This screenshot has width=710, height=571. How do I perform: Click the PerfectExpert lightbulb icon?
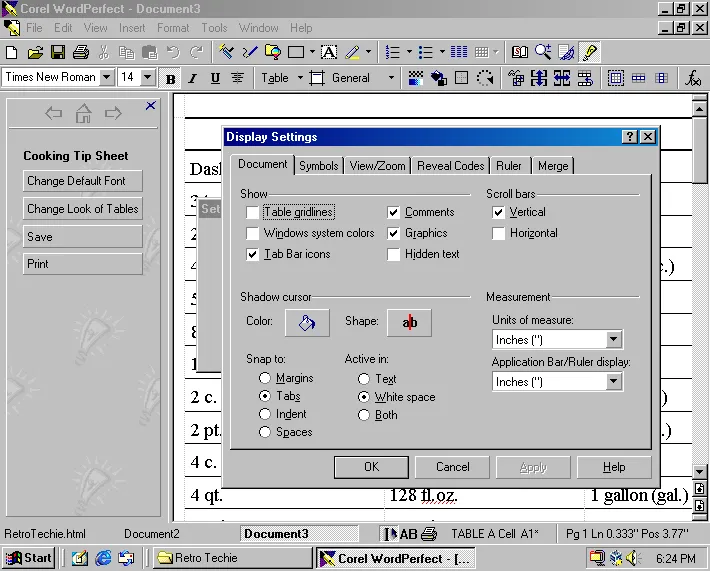tap(589, 53)
